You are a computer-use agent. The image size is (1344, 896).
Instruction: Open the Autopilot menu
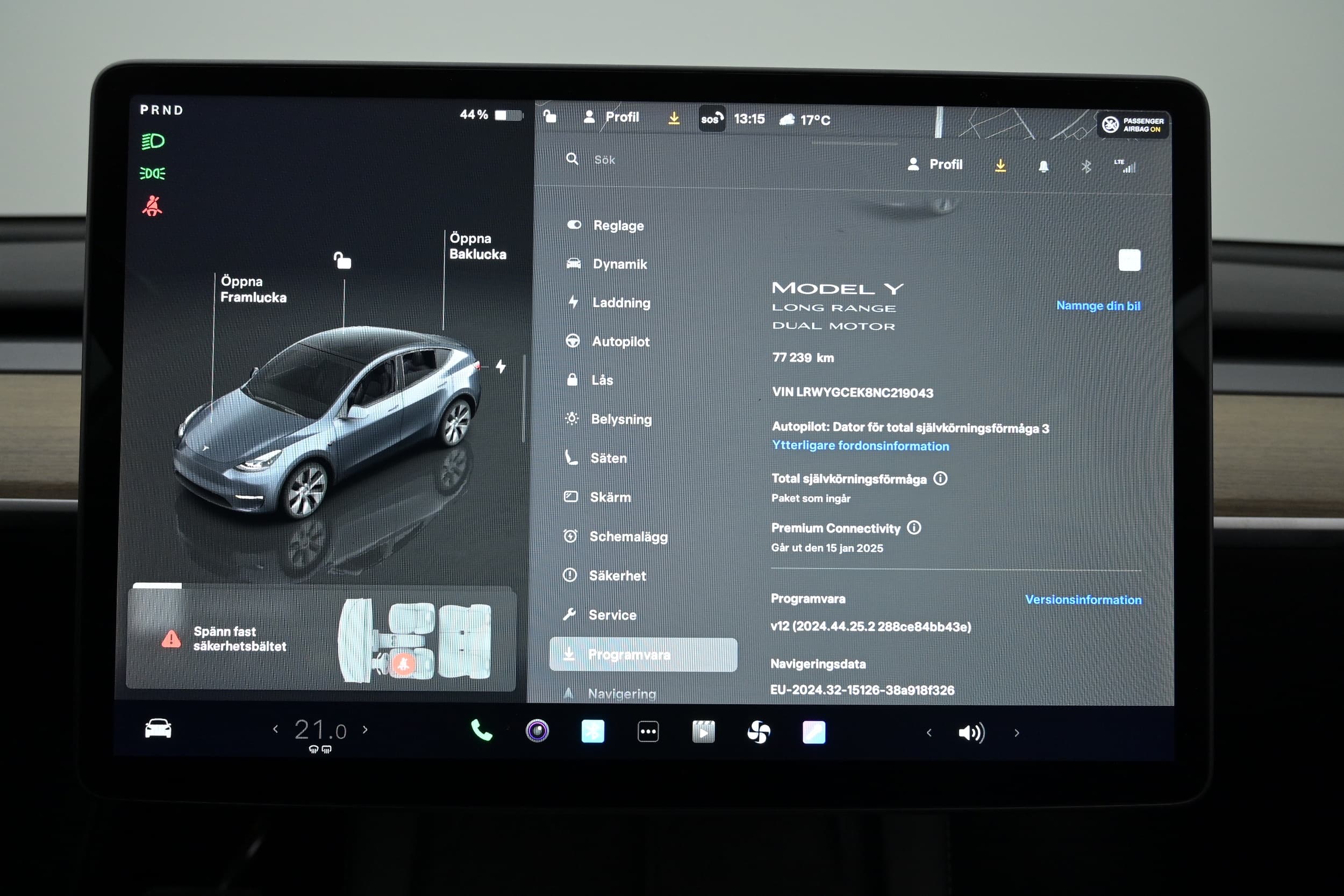tap(607, 341)
